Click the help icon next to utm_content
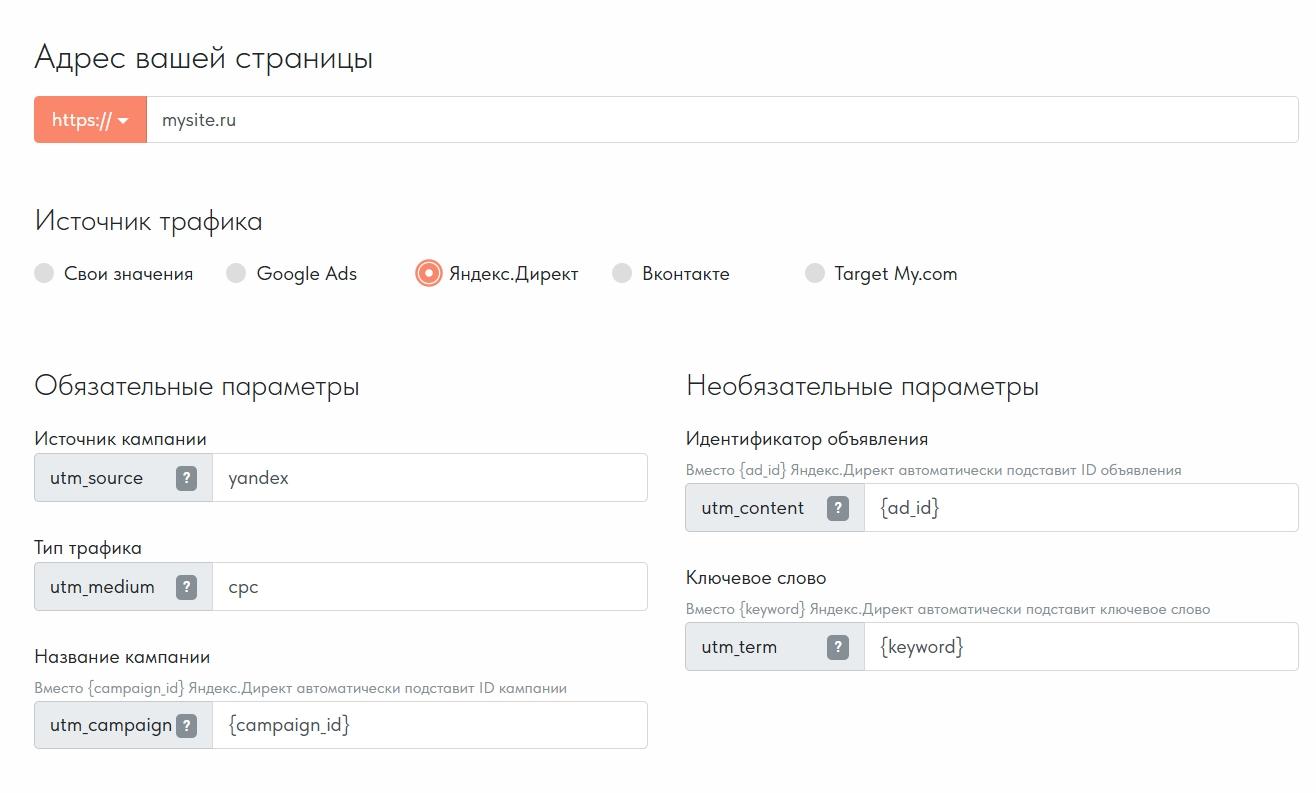 (x=838, y=508)
